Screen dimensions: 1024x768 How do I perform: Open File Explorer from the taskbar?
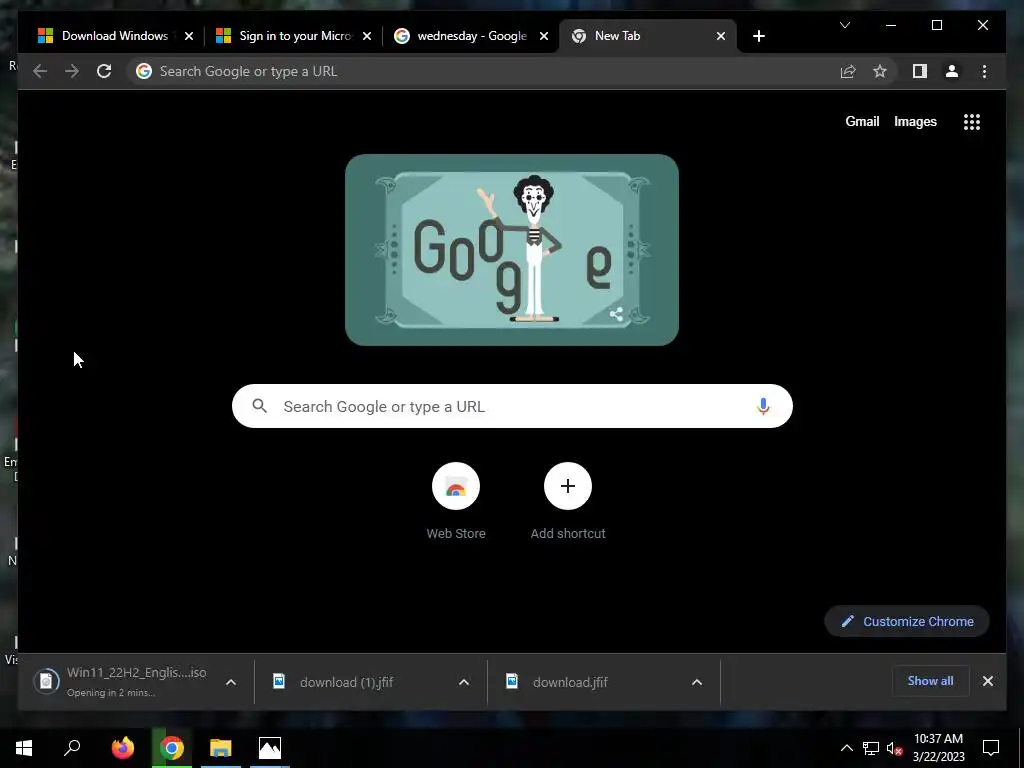(221, 748)
